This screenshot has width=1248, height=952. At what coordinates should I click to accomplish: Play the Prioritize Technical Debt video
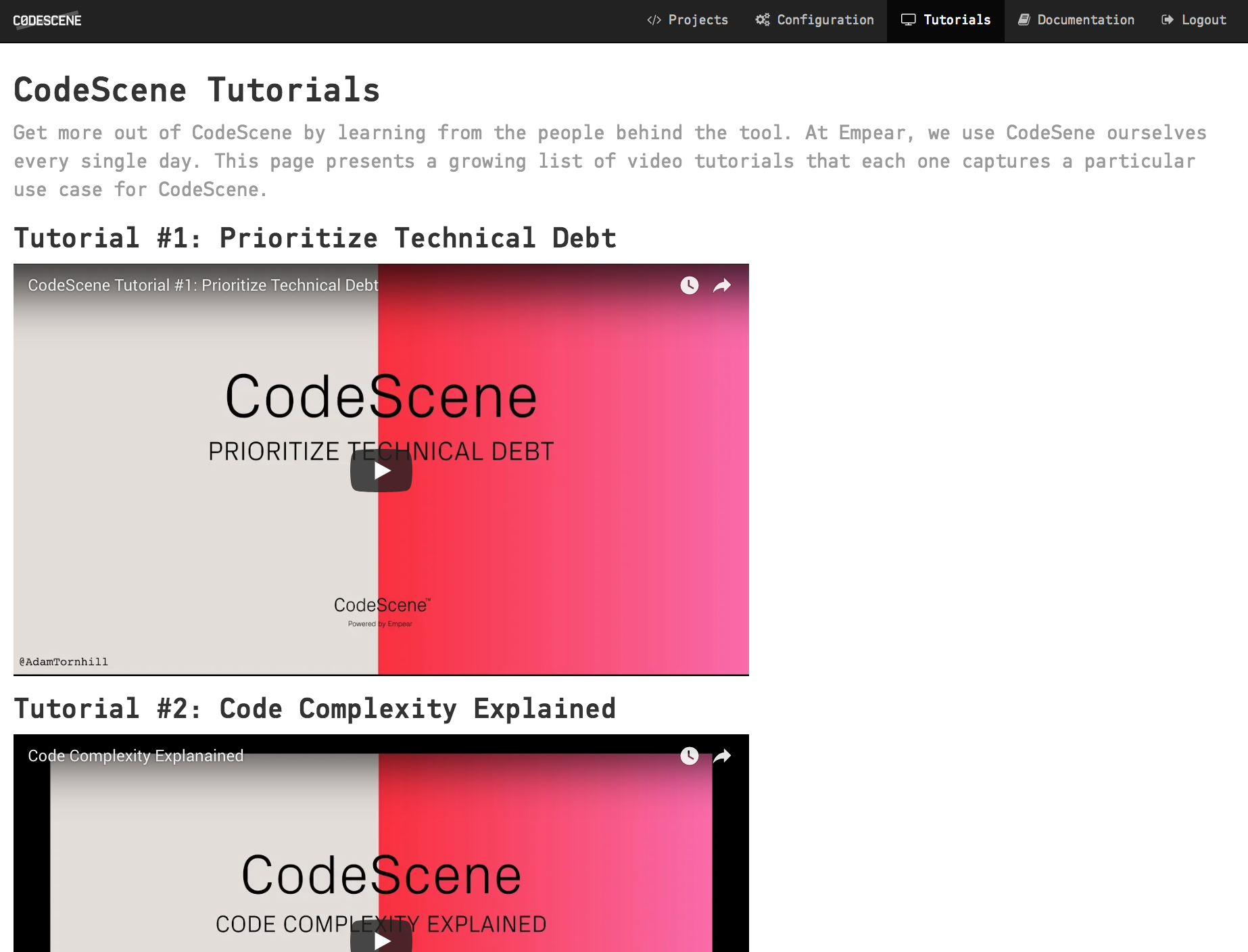(381, 471)
